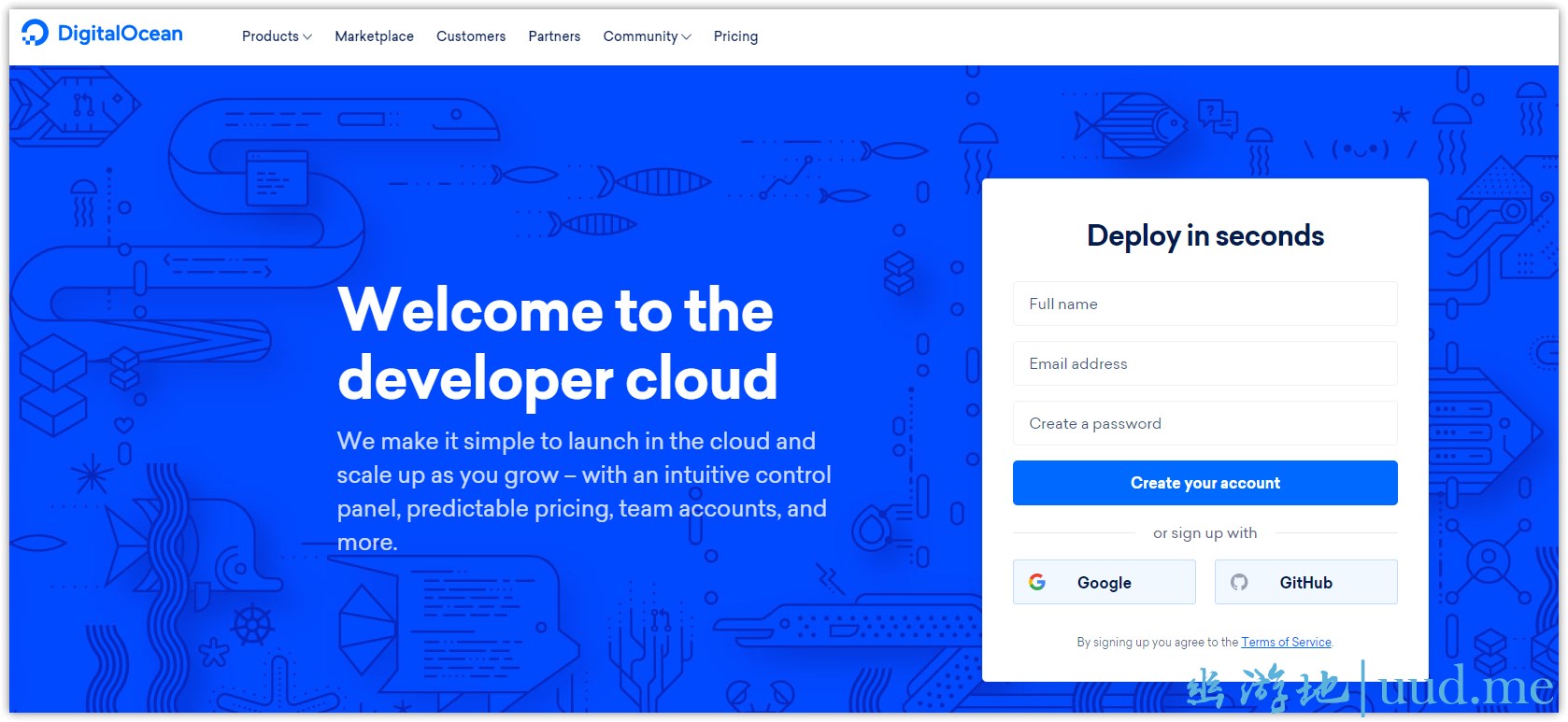1568x722 pixels.
Task: Select the Create a password field
Action: point(1205,423)
